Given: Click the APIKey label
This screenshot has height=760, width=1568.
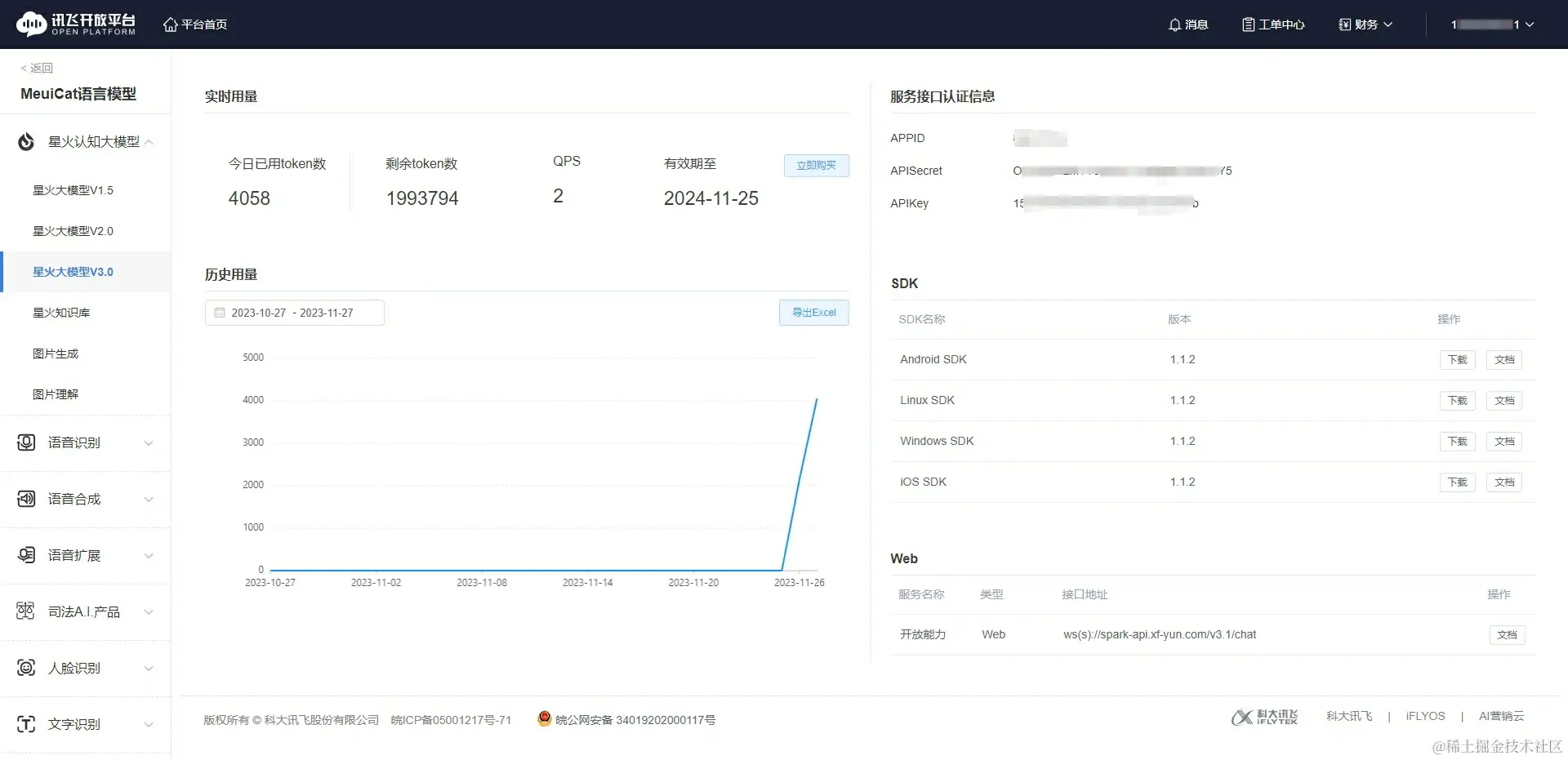Looking at the screenshot, I should pos(910,203).
